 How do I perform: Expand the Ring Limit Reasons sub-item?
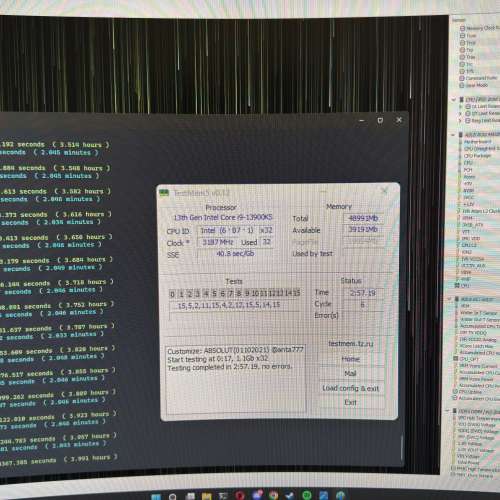[461, 121]
